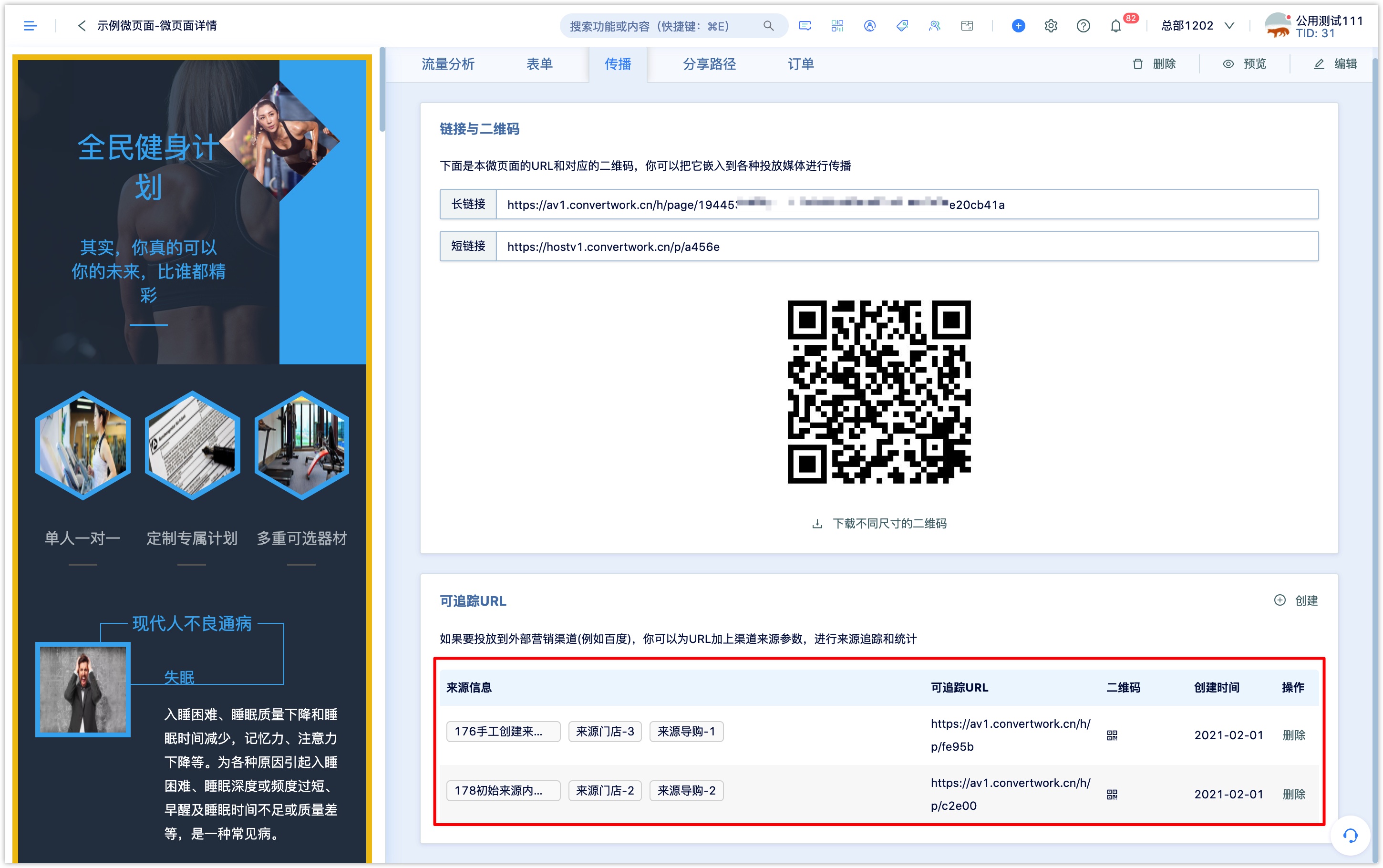Open the customer support headset button
The width and height of the screenshot is (1383, 868).
click(x=1350, y=836)
